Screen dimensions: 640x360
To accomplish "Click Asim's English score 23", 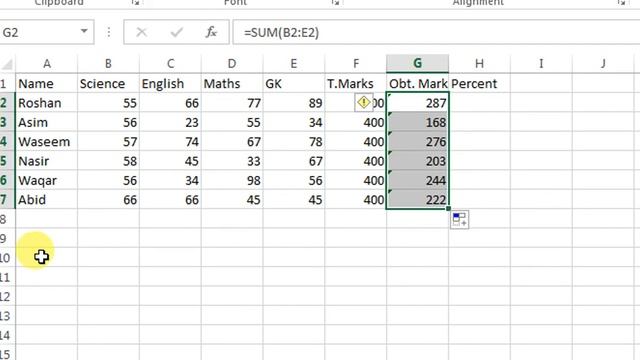I will click(x=170, y=122).
